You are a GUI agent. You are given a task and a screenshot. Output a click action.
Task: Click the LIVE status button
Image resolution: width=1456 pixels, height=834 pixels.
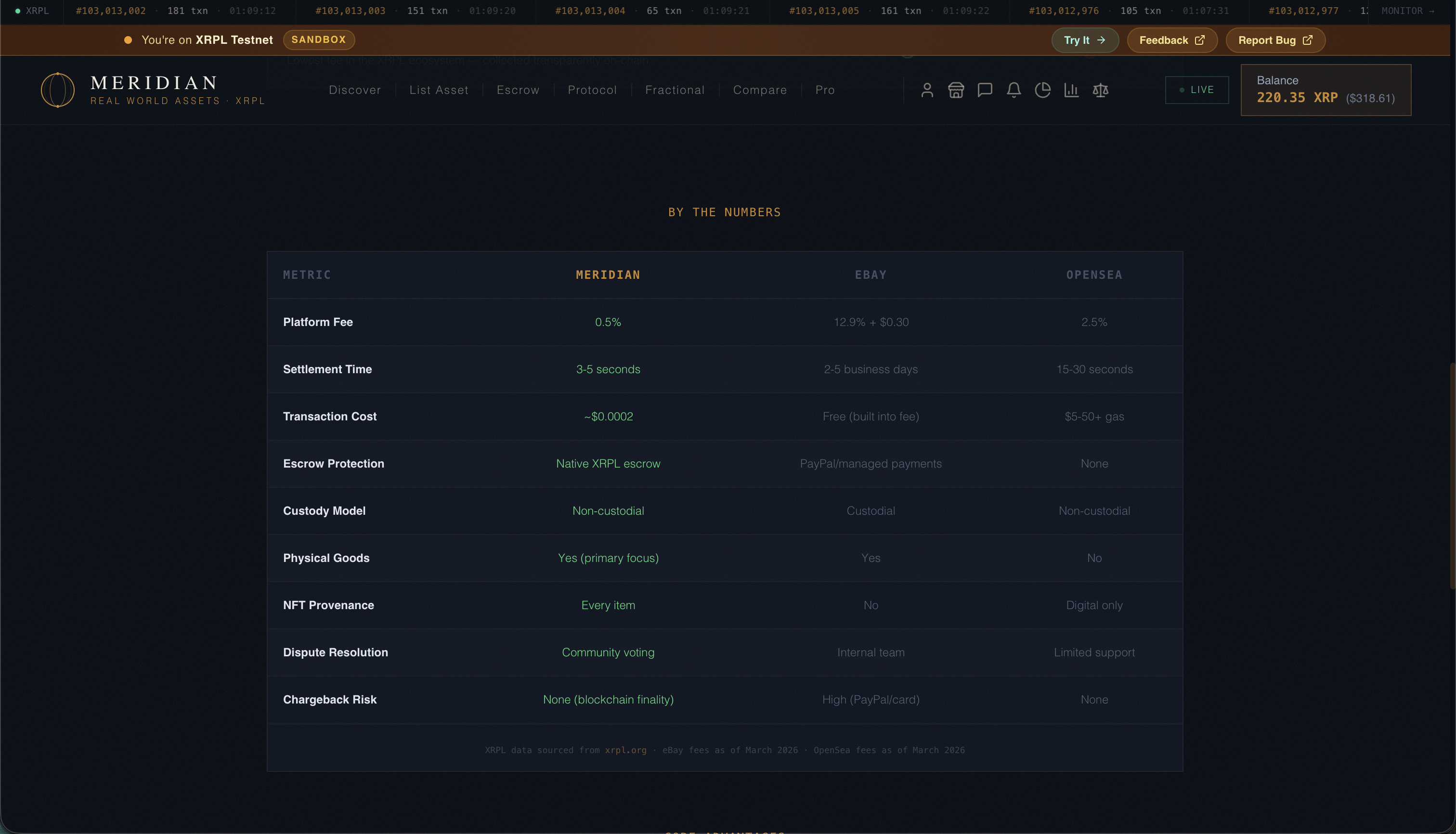[1196, 90]
